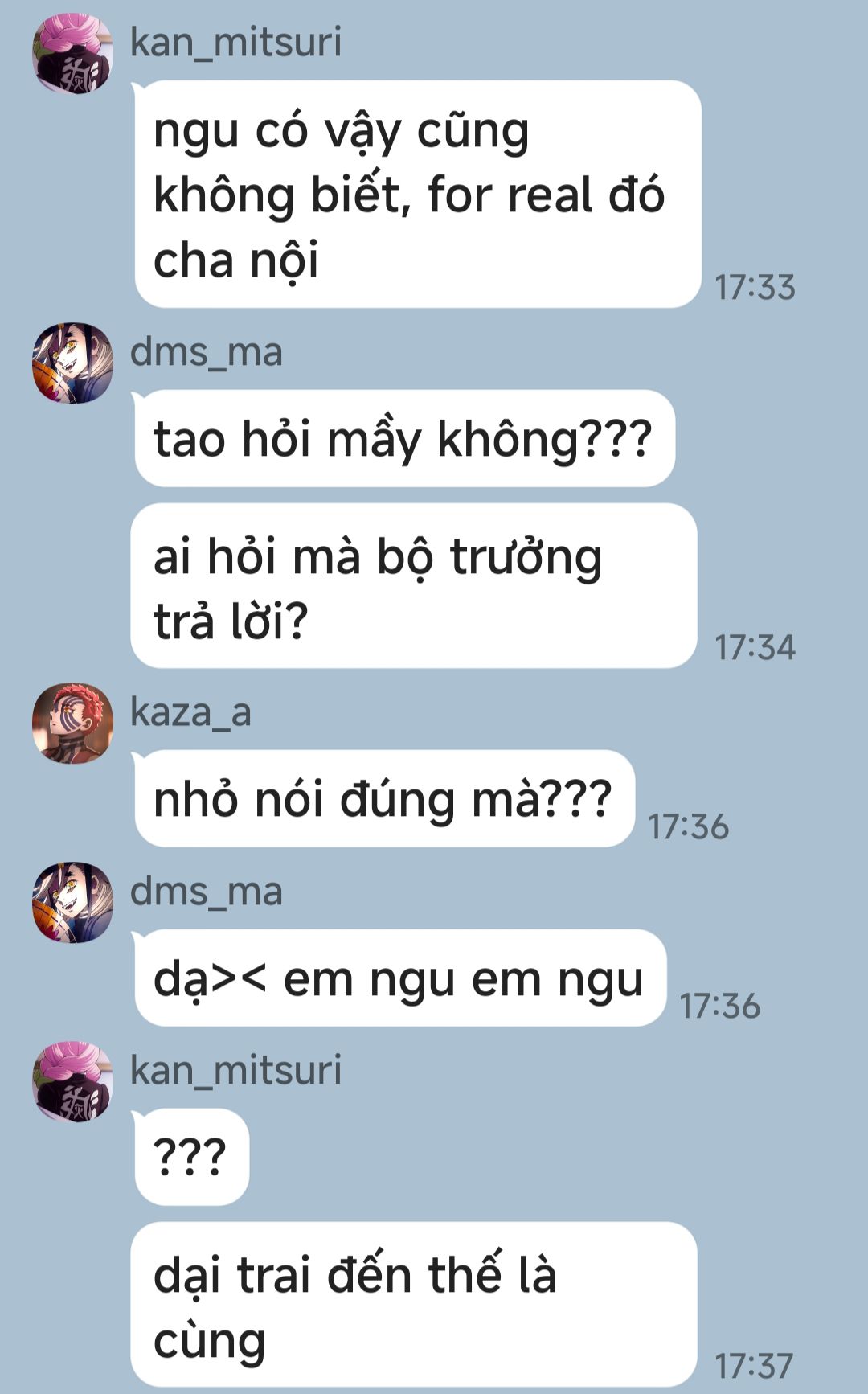The height and width of the screenshot is (1394, 868).
Task: Tap dms_ma's avatar beside the "dạ><" message
Action: click(72, 903)
